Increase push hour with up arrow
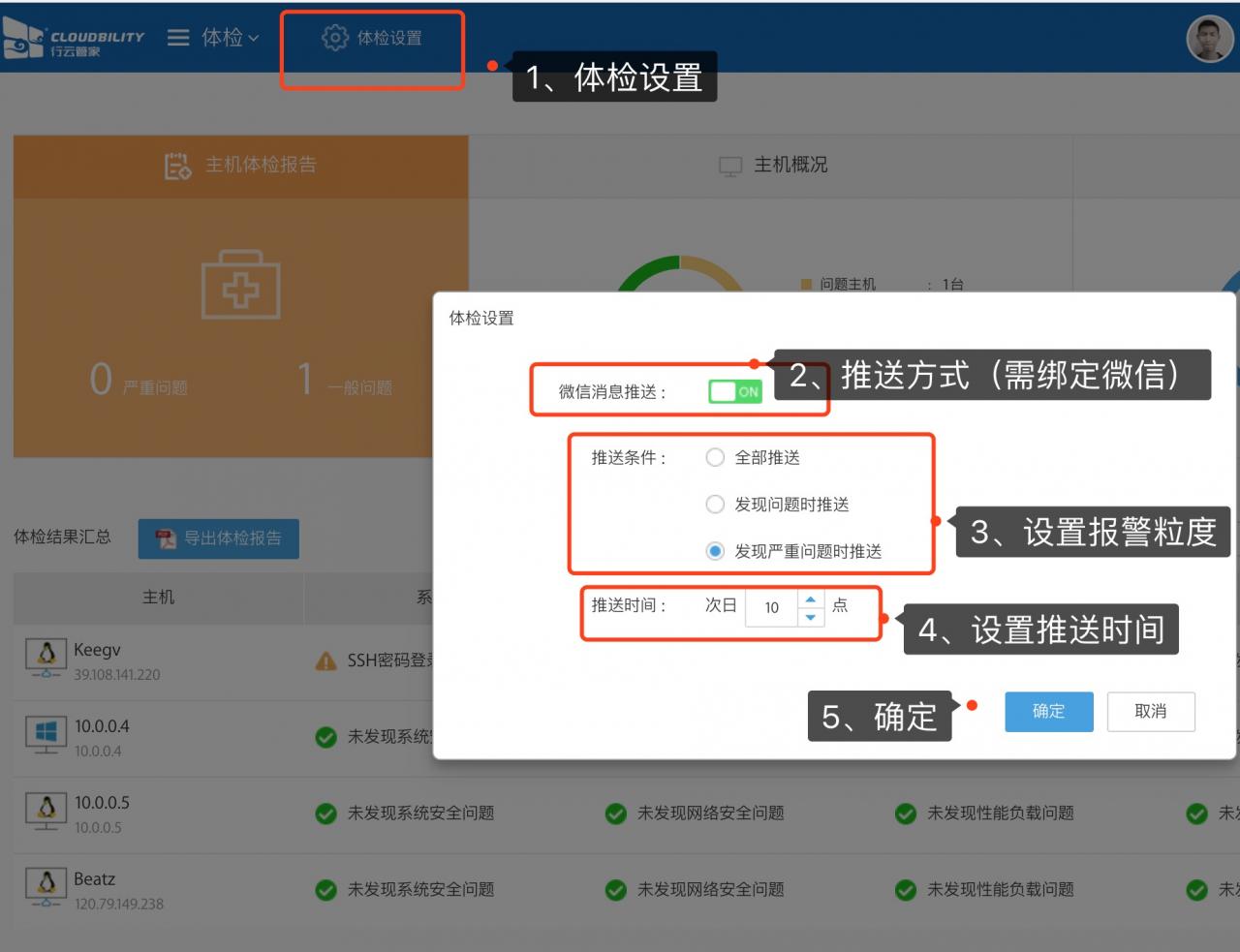The width and height of the screenshot is (1240, 952). tap(811, 599)
